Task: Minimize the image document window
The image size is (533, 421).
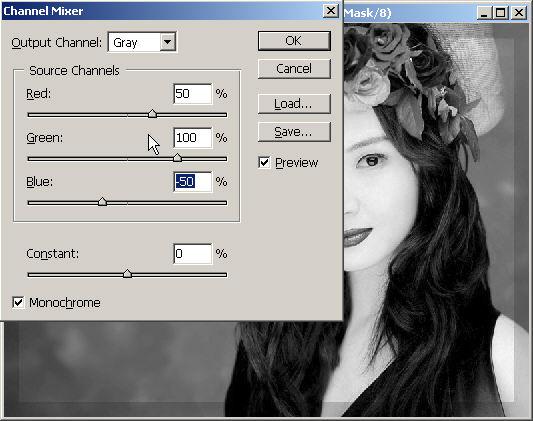Action: click(x=485, y=13)
